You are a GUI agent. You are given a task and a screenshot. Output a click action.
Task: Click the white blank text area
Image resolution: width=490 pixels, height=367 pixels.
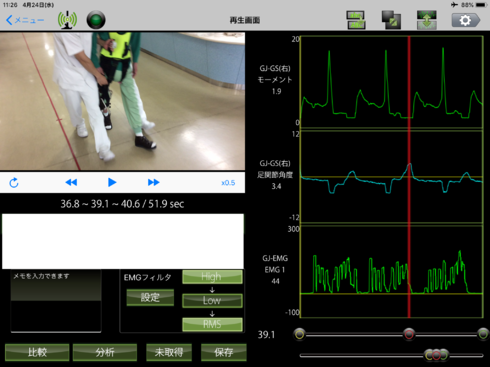123,241
